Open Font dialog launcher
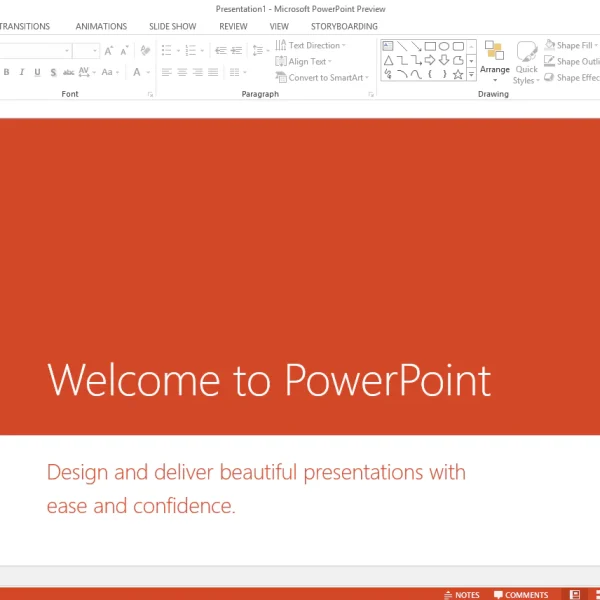Screen dimensions: 600x600 pos(150,94)
